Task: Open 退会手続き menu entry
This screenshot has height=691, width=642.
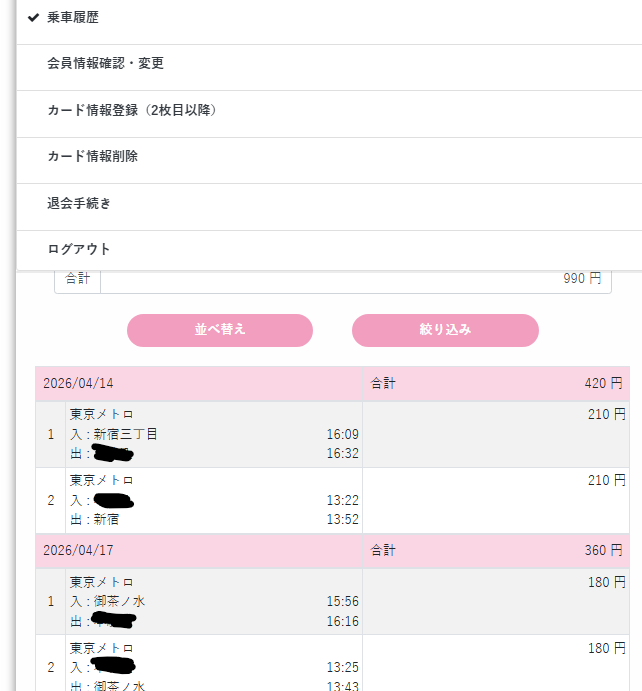Action: [79, 203]
